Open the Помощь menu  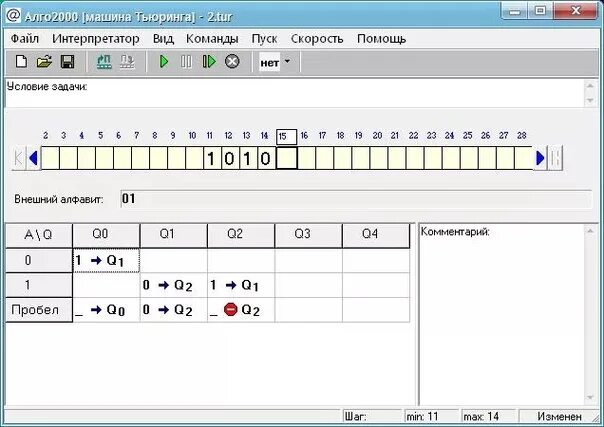[x=381, y=39]
